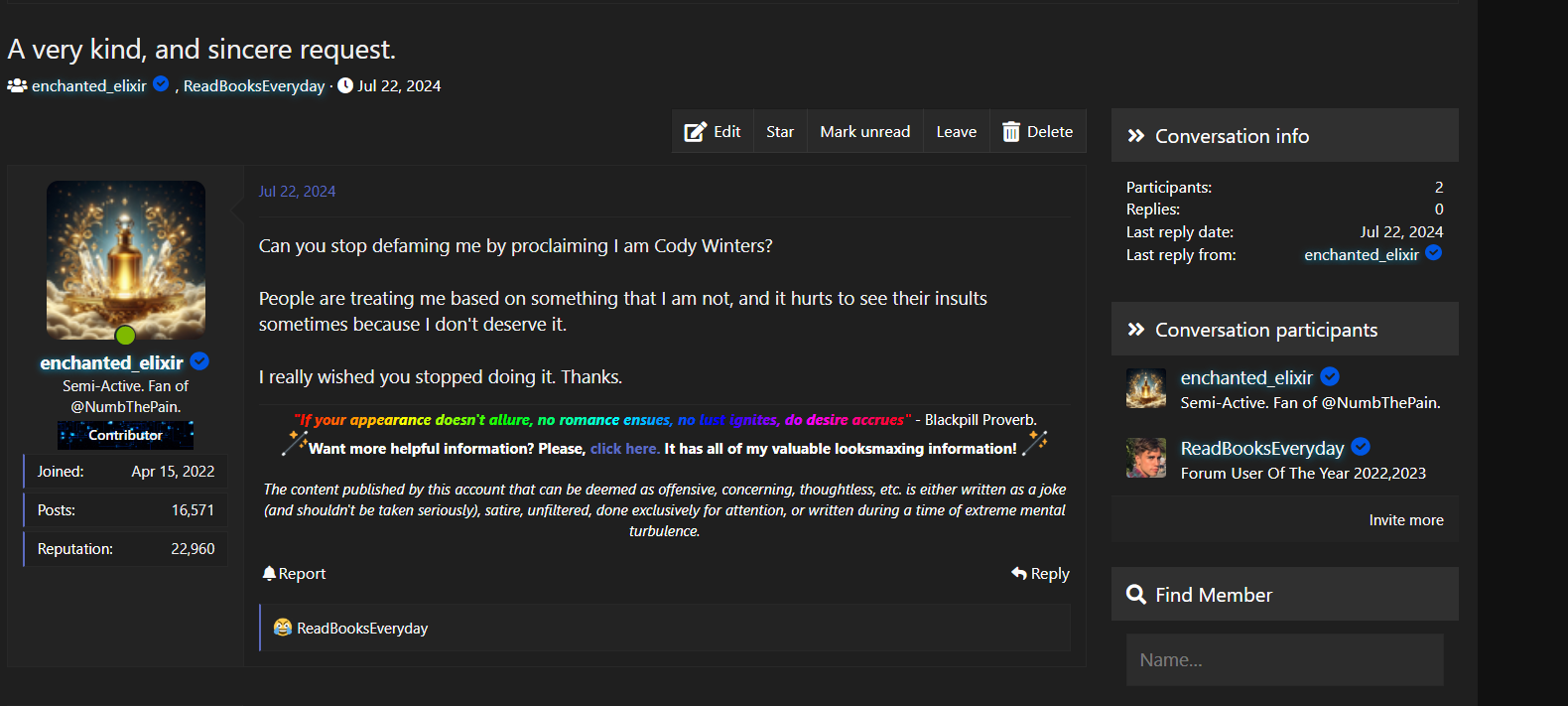Click the magnifier icon beside Find Member
Screen dimensions: 1568x706
point(1136,595)
